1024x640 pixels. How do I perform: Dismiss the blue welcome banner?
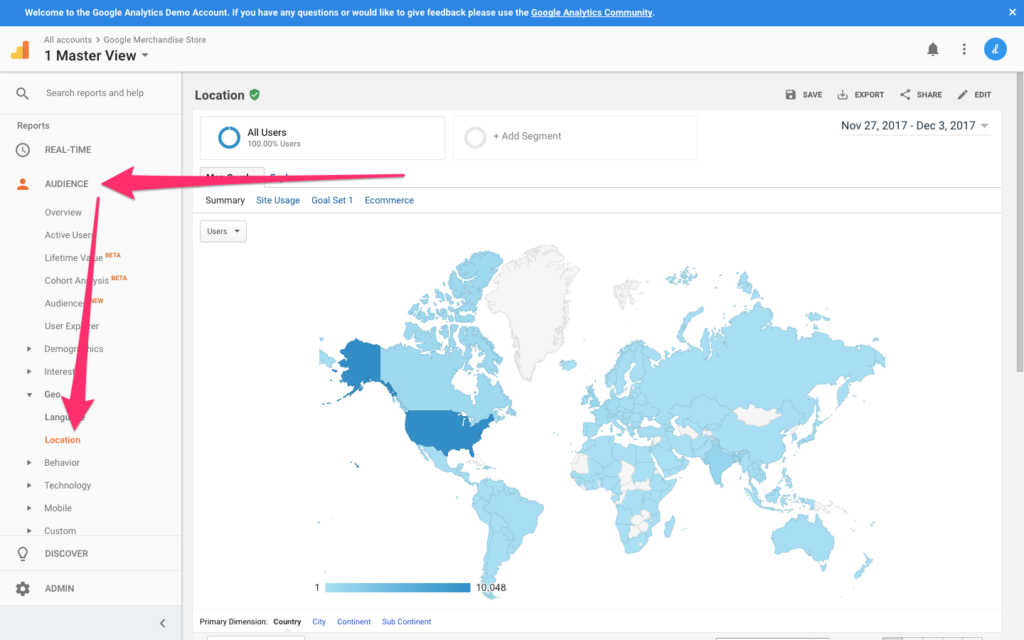(x=1010, y=13)
